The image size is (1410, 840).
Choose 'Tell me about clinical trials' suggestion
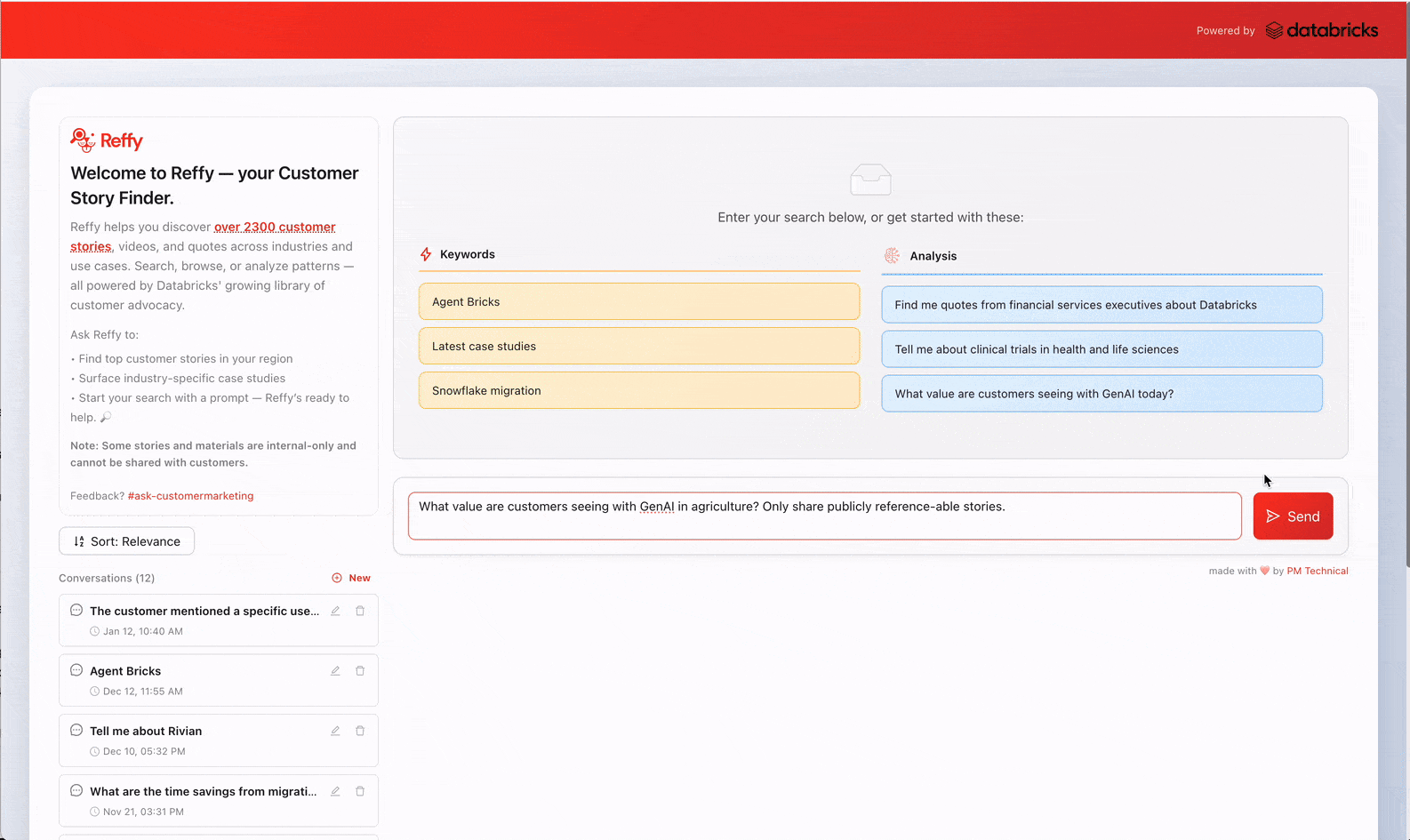(x=1102, y=349)
